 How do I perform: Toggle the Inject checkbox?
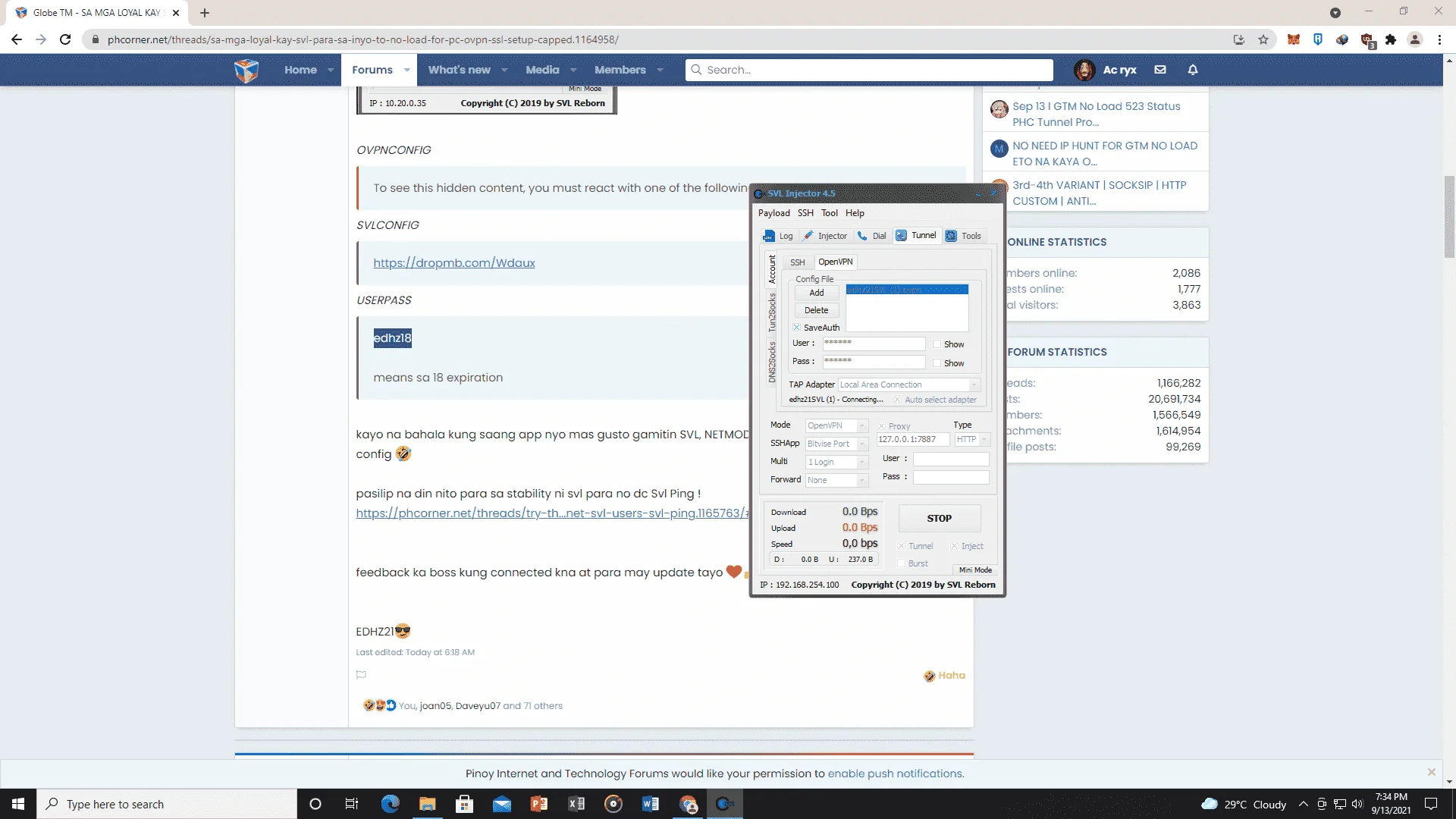[955, 546]
